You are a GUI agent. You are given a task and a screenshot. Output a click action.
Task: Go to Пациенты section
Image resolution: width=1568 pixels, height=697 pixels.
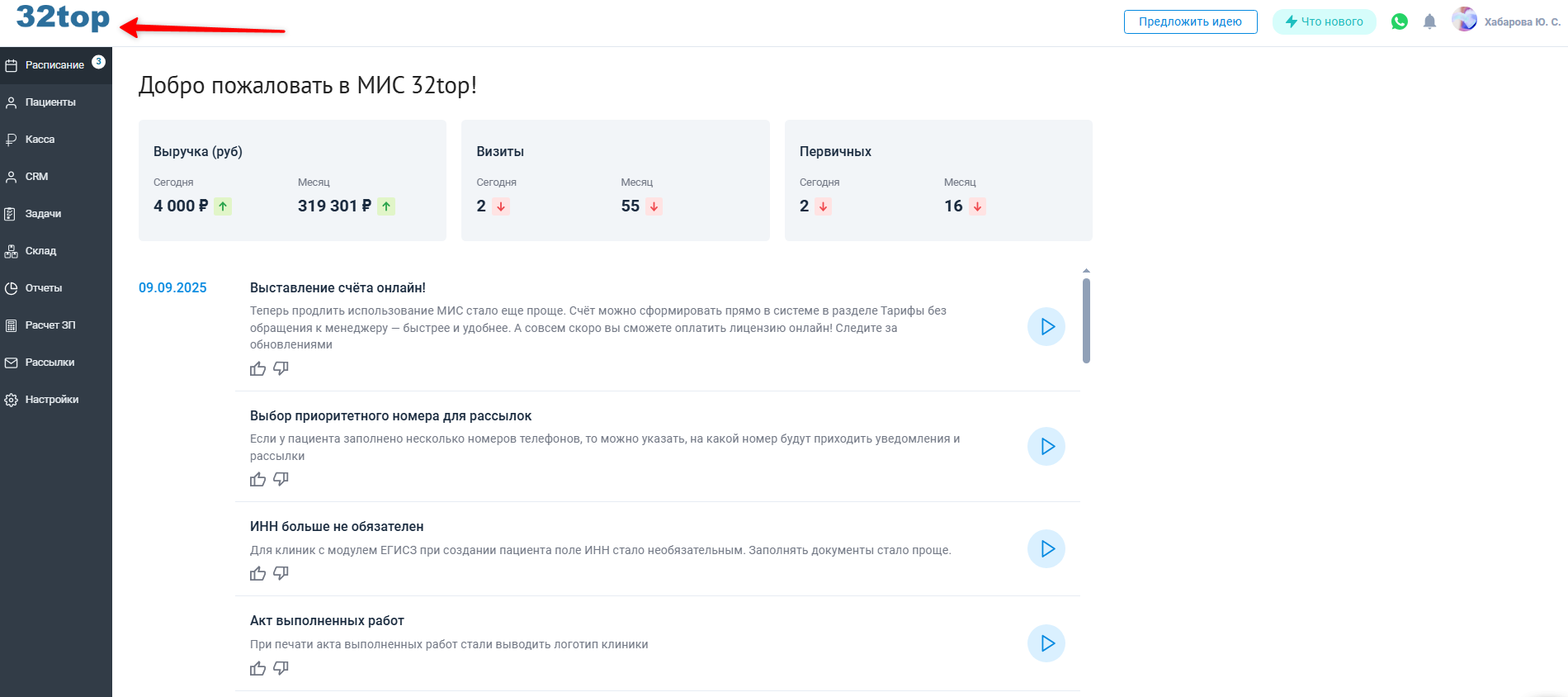coord(50,102)
